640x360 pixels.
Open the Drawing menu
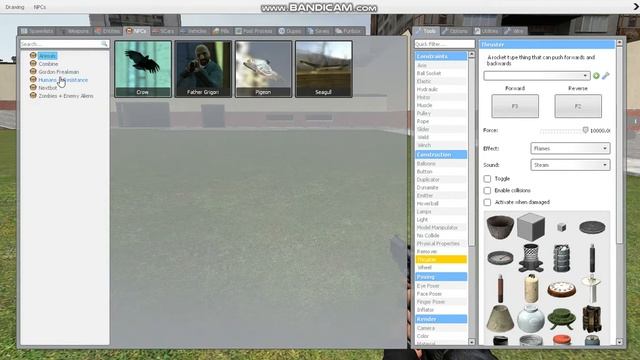tap(15, 7)
